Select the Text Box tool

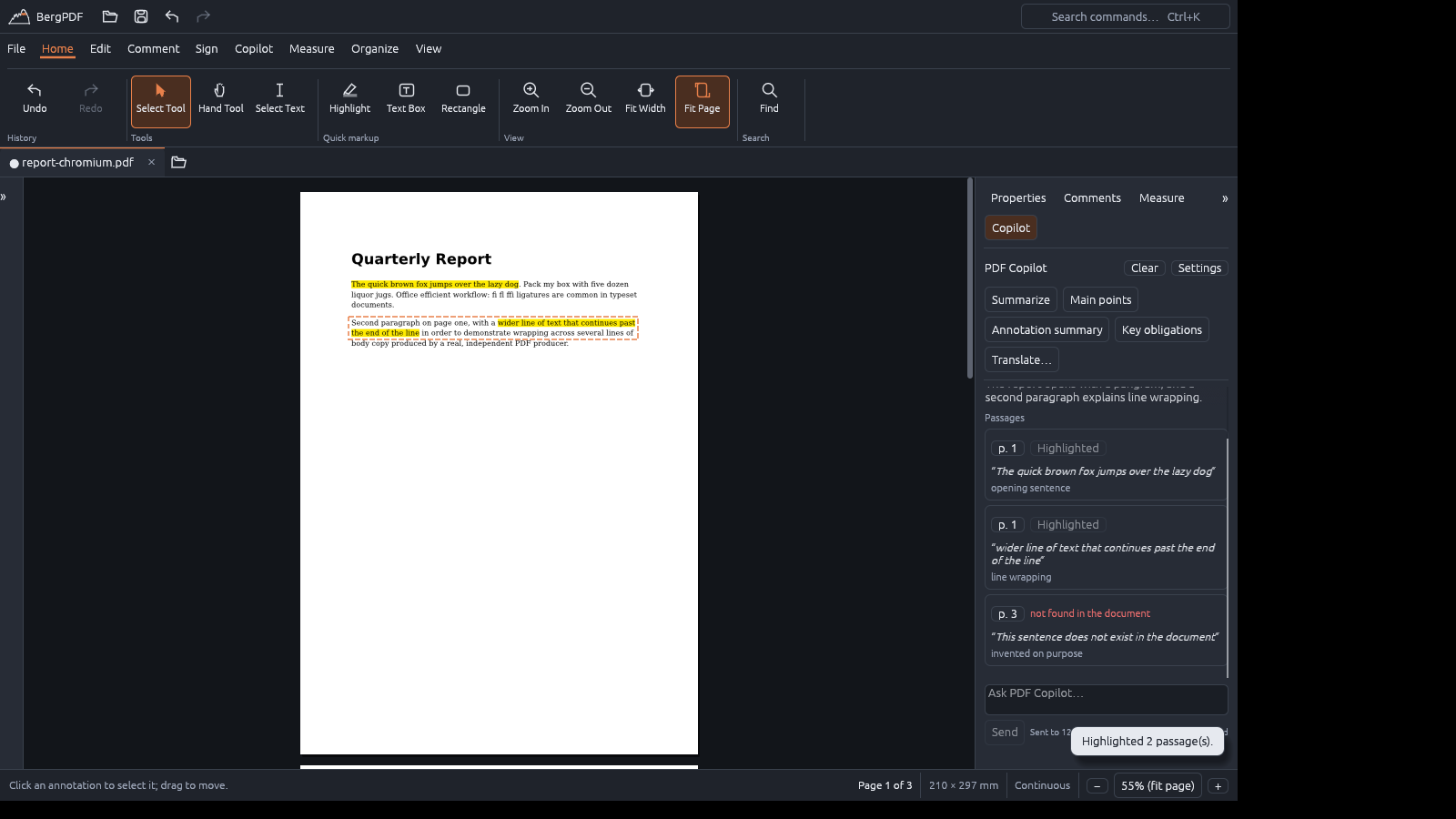click(406, 101)
